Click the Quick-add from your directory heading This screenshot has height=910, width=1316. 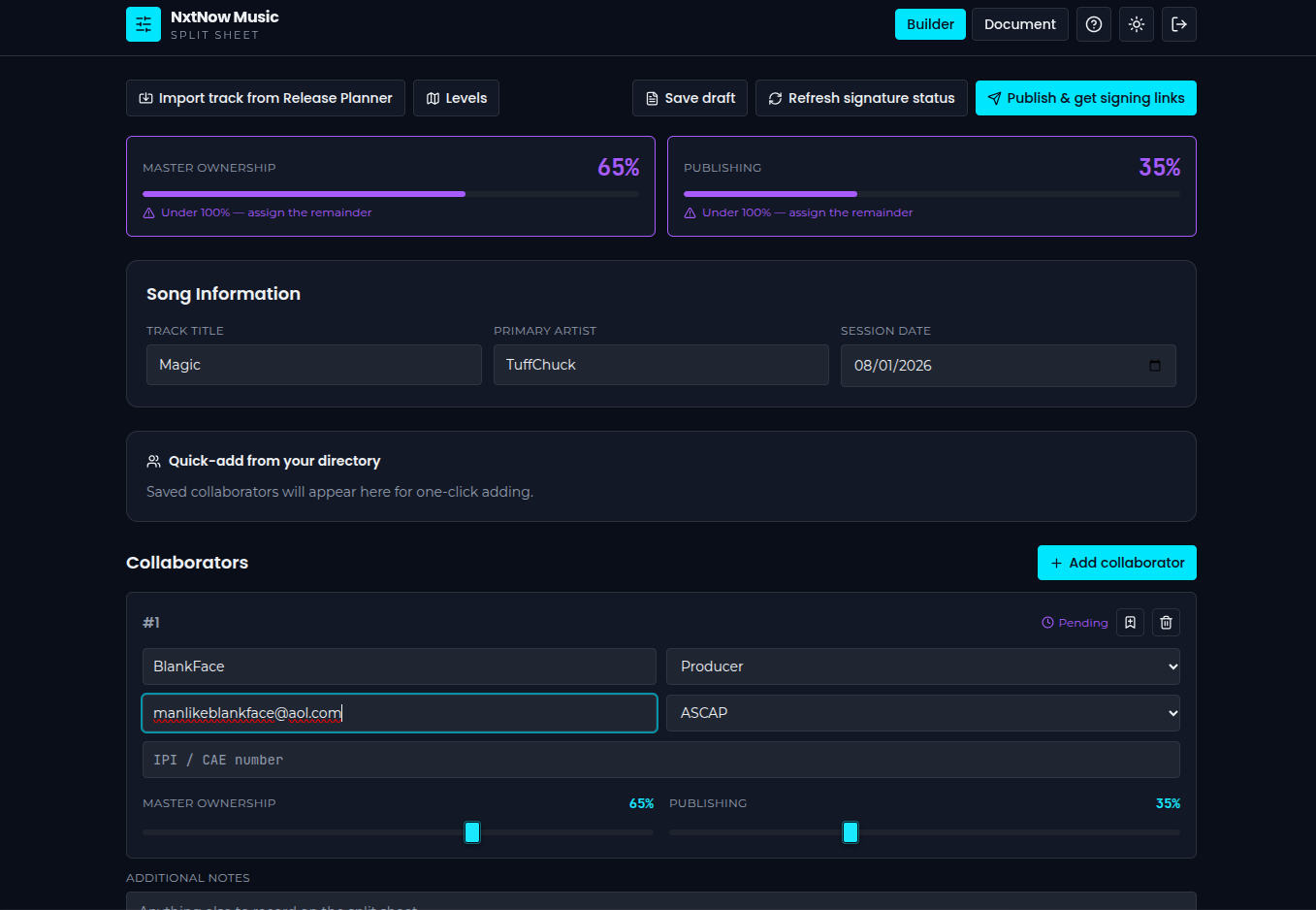274,461
